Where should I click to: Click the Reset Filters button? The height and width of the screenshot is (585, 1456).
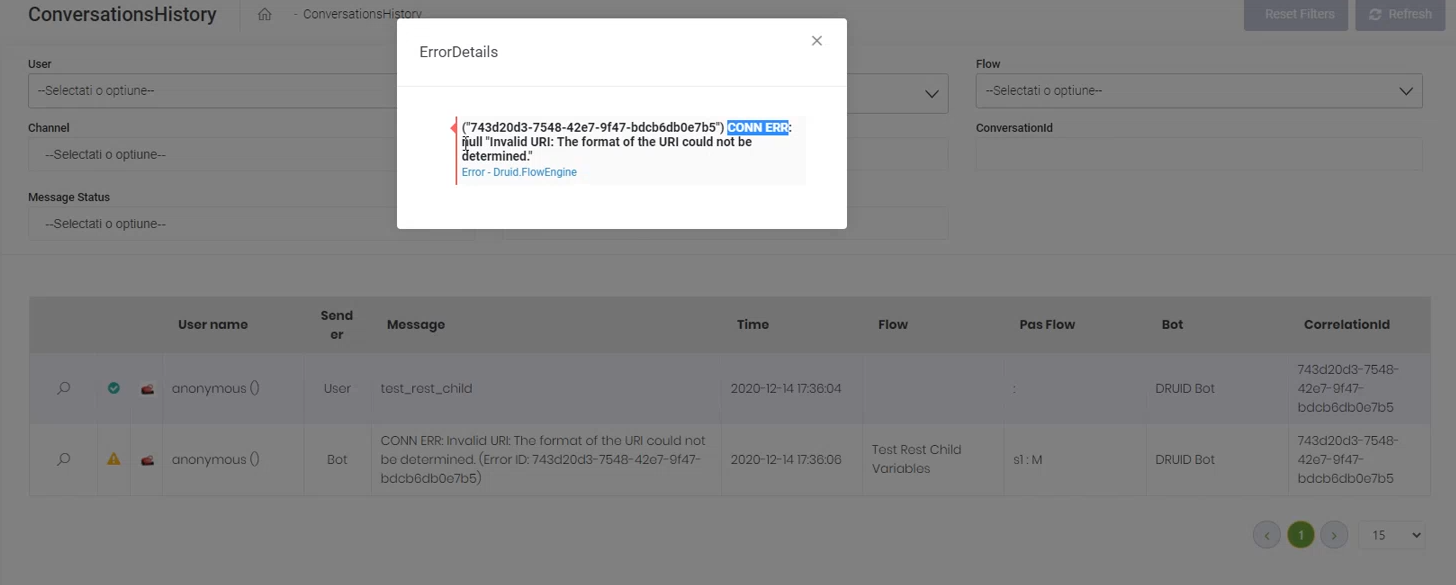coord(1298,15)
